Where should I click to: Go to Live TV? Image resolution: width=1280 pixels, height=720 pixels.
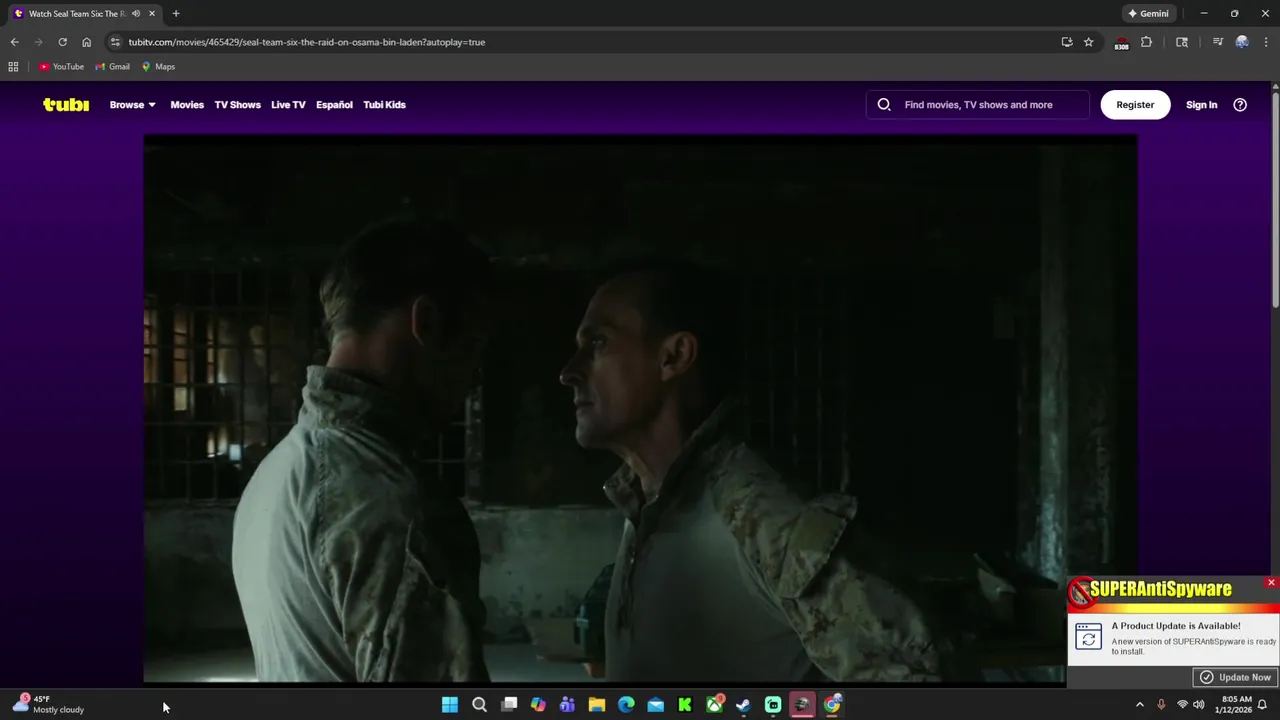tap(288, 104)
